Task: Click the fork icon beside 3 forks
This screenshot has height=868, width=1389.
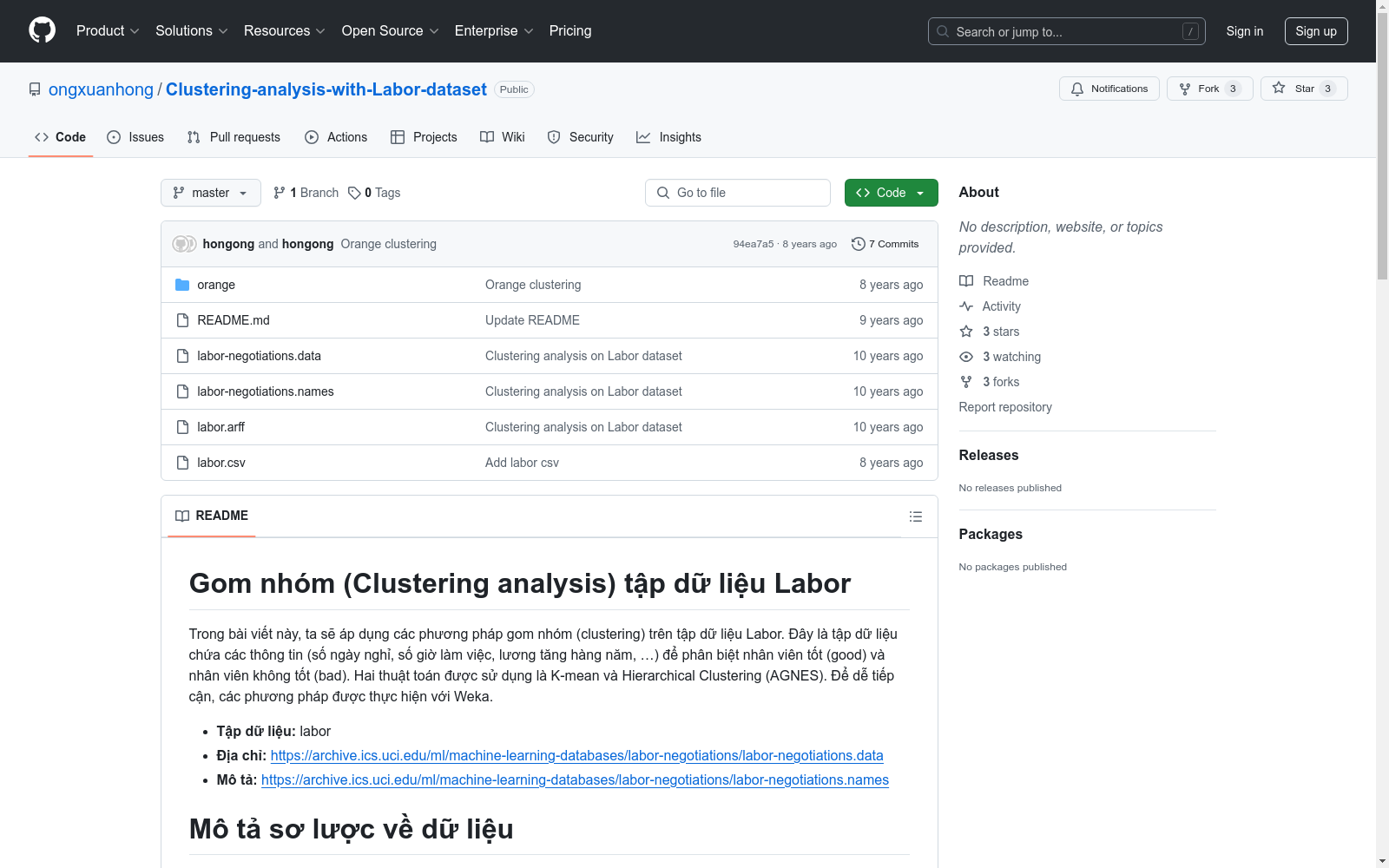Action: pos(966,382)
